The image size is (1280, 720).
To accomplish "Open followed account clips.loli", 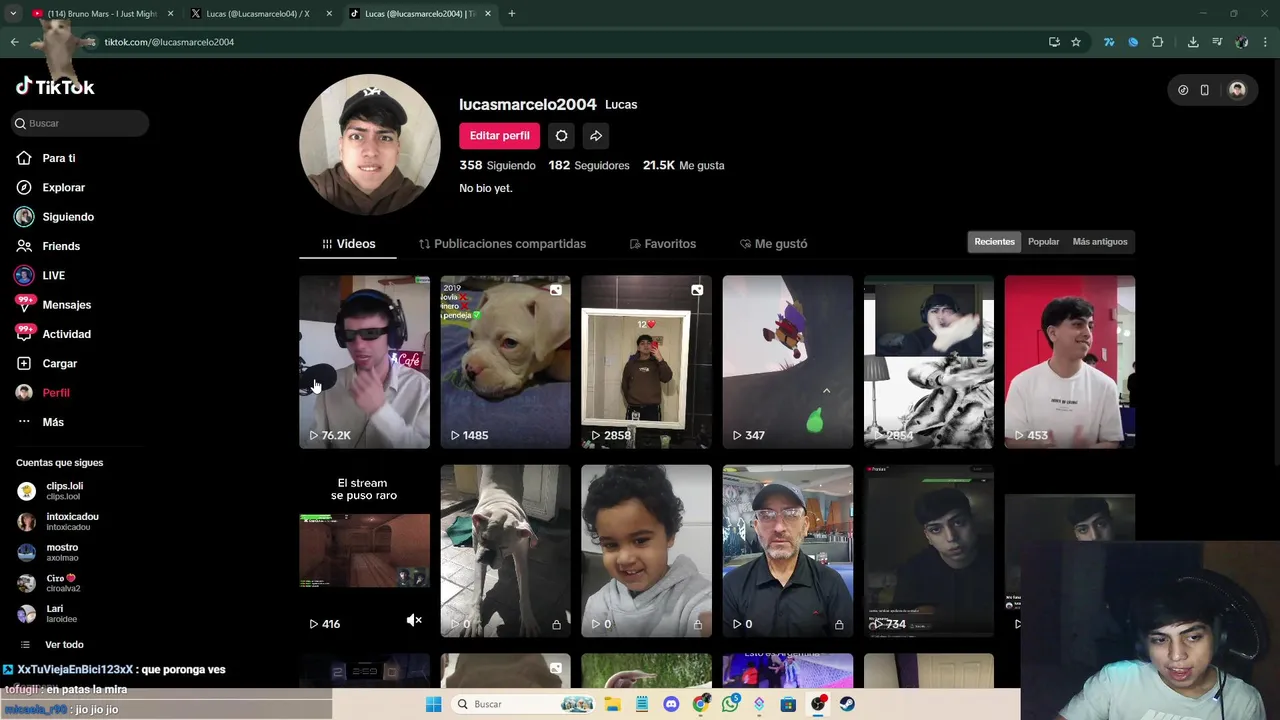I will 64,491.
